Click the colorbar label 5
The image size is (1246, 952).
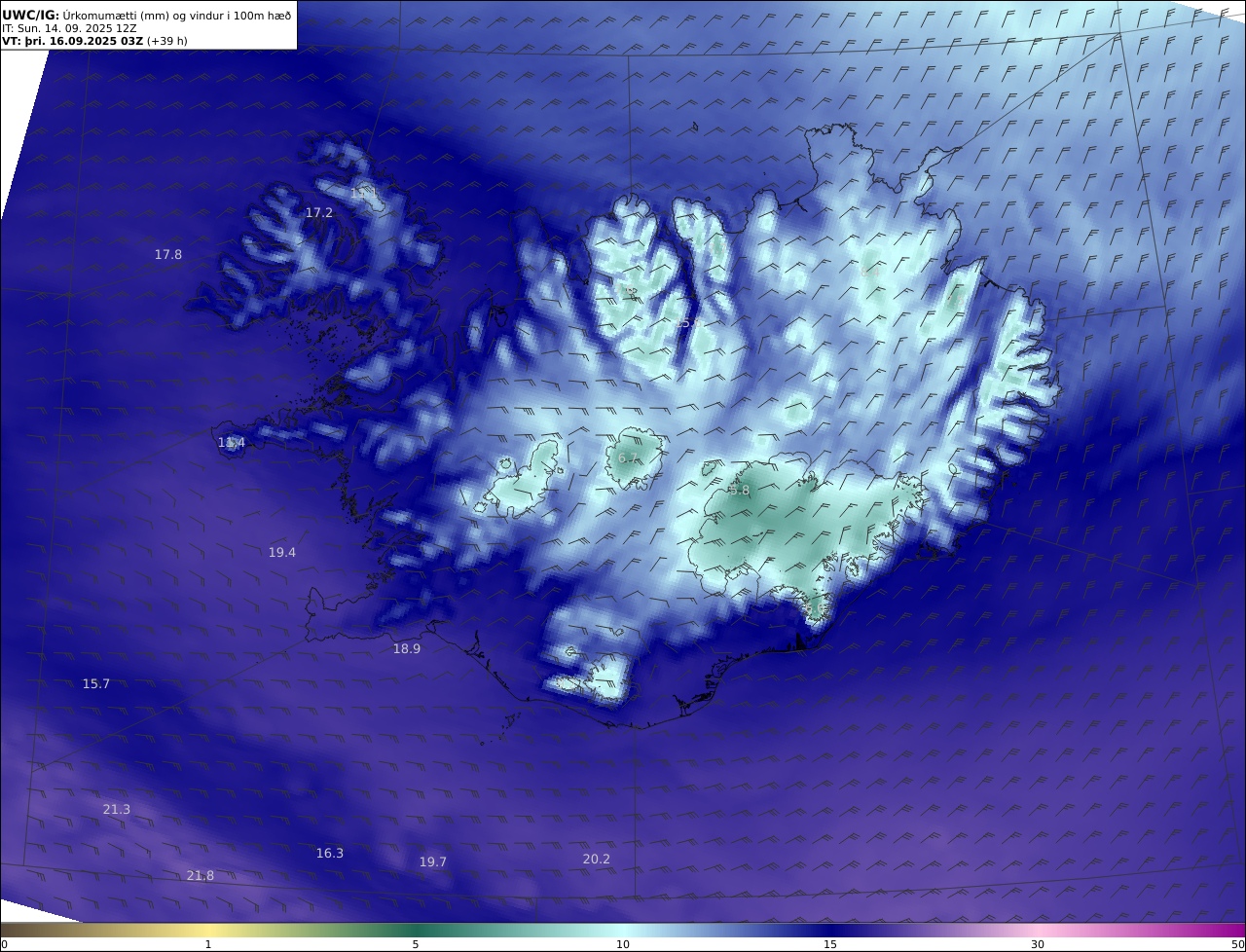click(x=416, y=944)
